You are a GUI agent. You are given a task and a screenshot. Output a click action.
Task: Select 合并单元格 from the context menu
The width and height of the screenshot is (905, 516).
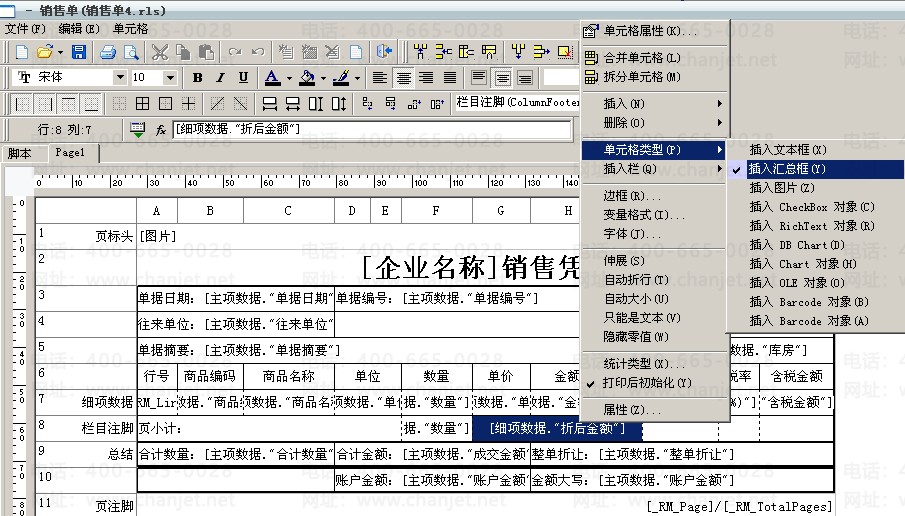642,58
